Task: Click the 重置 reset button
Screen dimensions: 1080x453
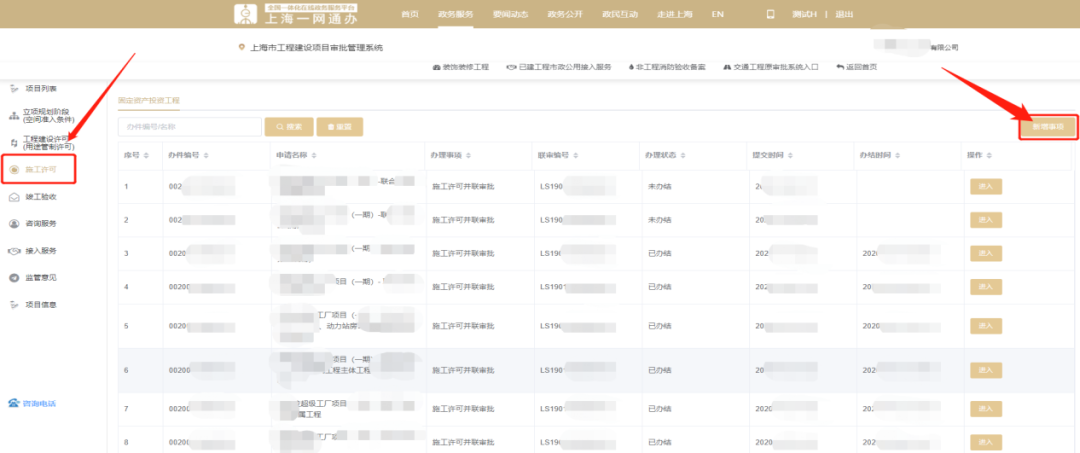Action: coord(340,127)
